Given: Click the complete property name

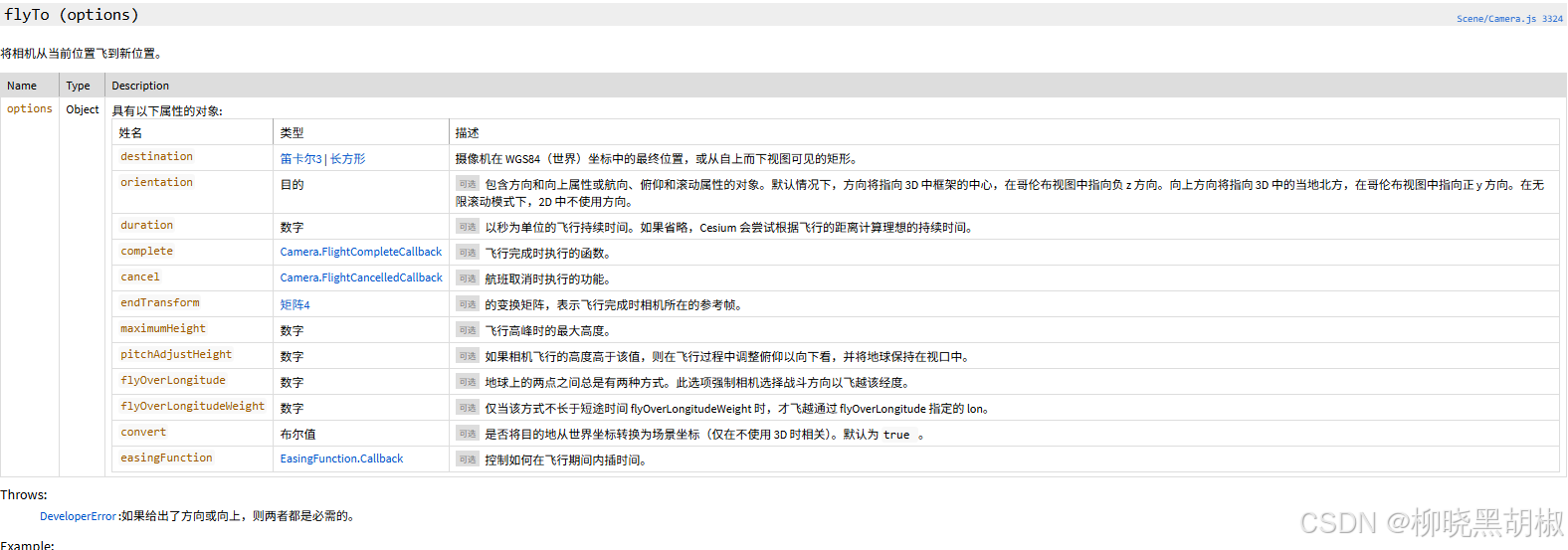Looking at the screenshot, I should [146, 252].
